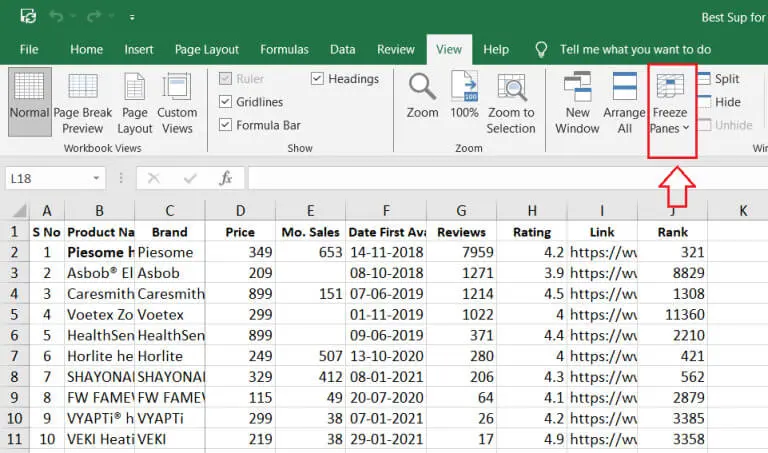Toggle the Formula Bar checkbox
Image resolution: width=768 pixels, height=453 pixels.
click(225, 125)
